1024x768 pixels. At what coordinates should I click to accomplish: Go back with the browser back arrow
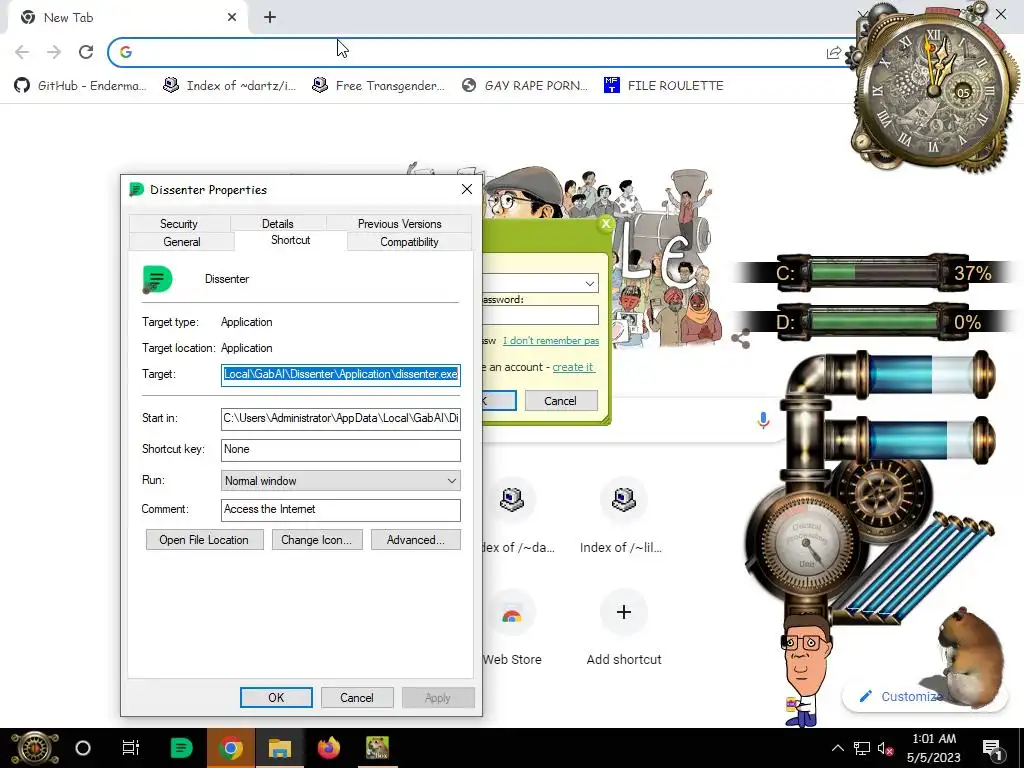(22, 52)
